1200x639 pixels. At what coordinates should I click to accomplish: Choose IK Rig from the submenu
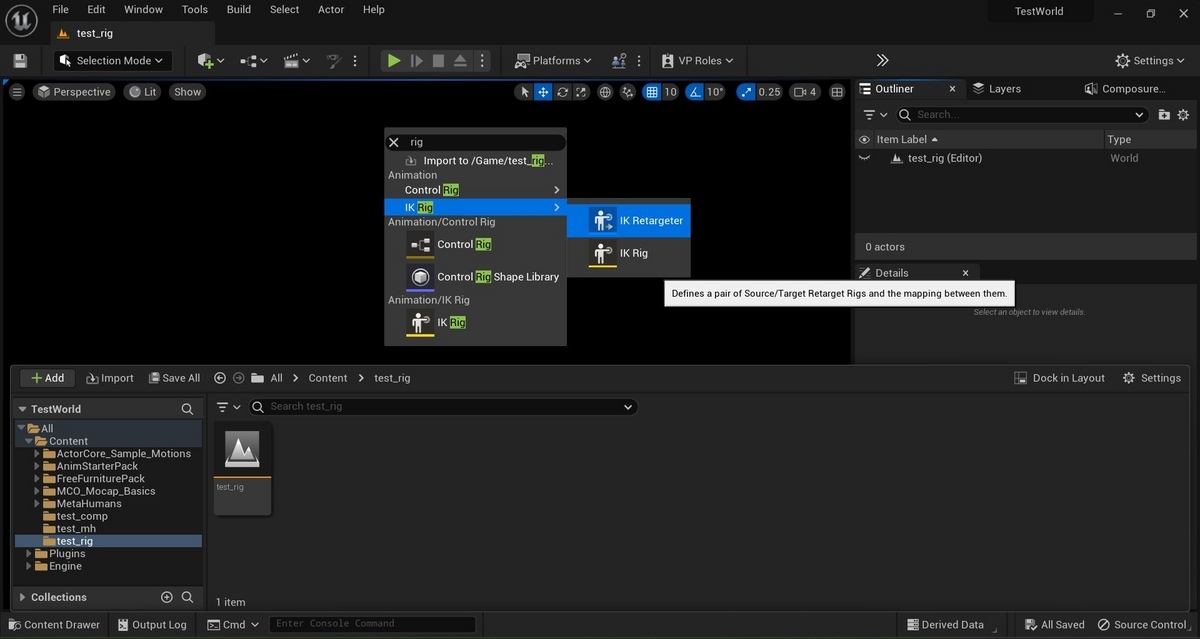coord(629,253)
